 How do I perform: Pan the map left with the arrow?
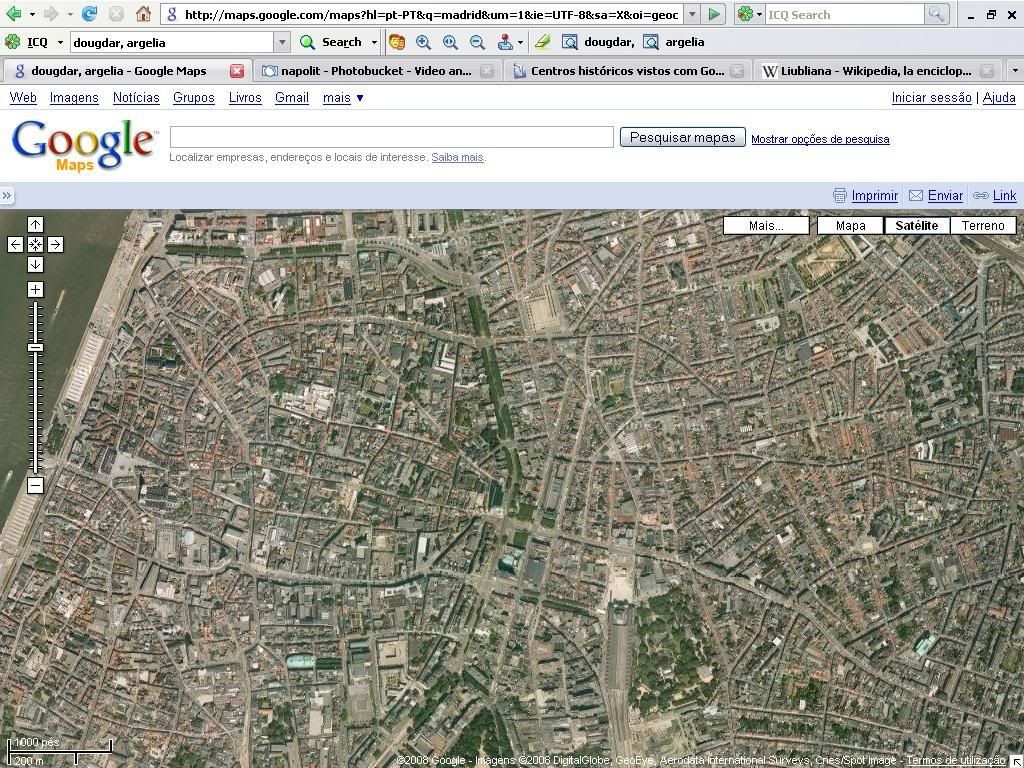click(x=15, y=245)
